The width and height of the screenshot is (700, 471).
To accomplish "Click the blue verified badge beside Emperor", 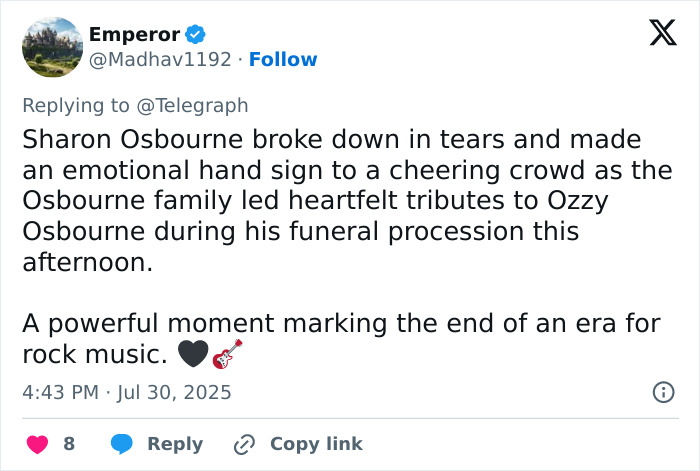I will 197,34.
